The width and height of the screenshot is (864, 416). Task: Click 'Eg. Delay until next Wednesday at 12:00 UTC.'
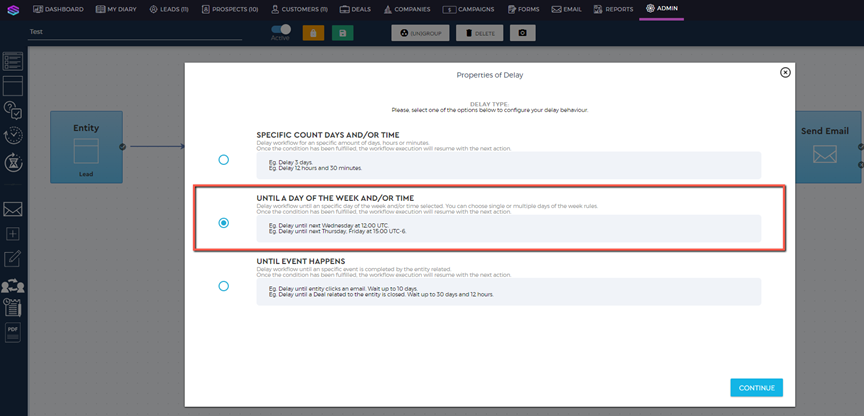[328, 226]
